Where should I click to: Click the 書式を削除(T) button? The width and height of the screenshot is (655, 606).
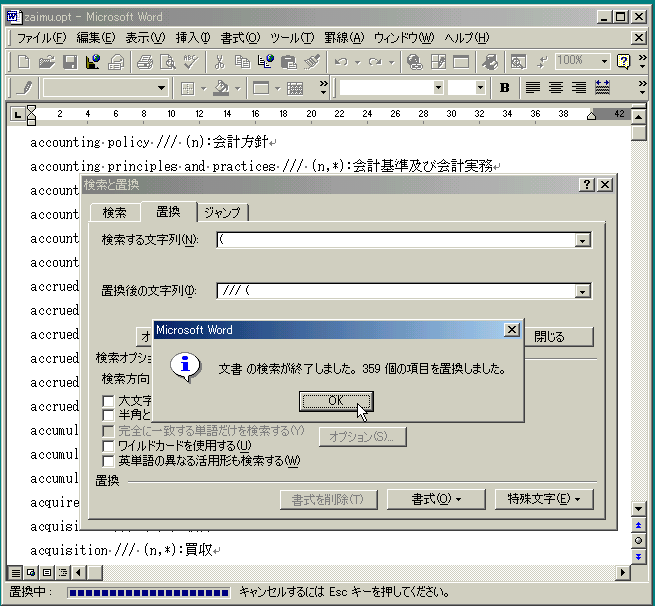tap(328, 499)
